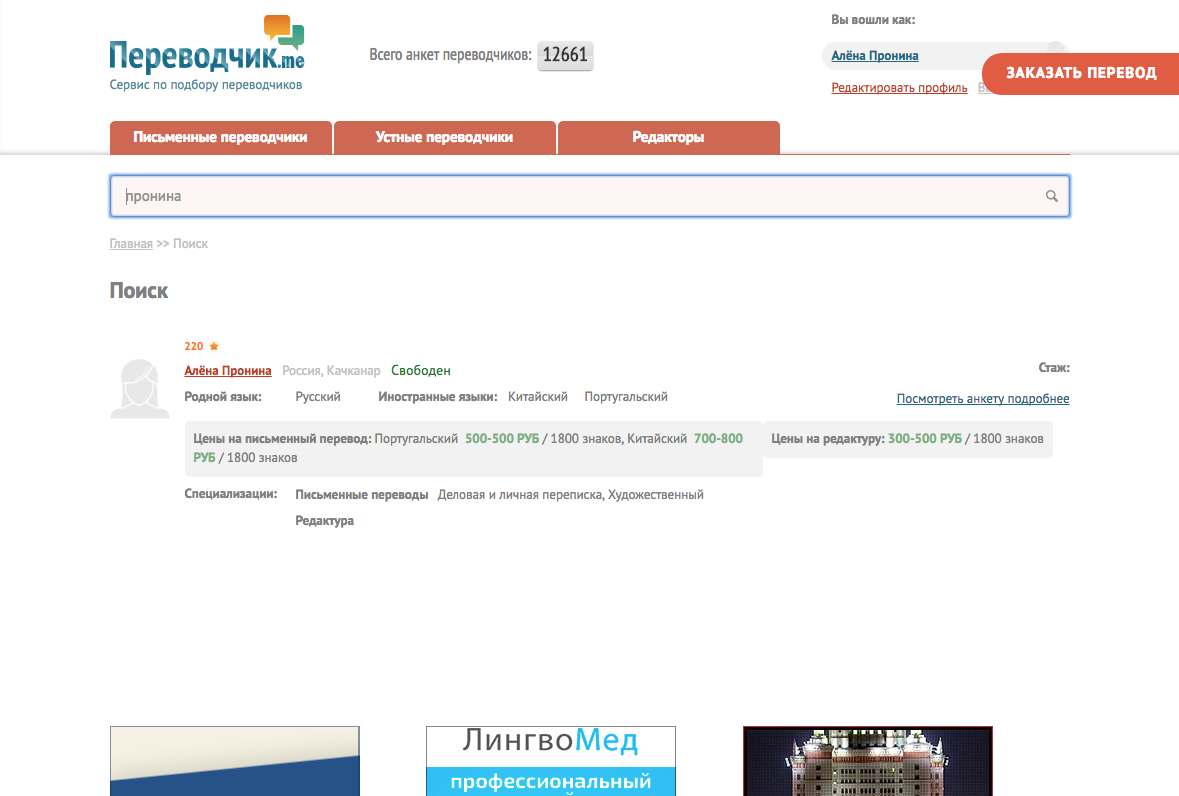
Task: Click the 500-500 РУБ translation price
Action: (x=502, y=439)
